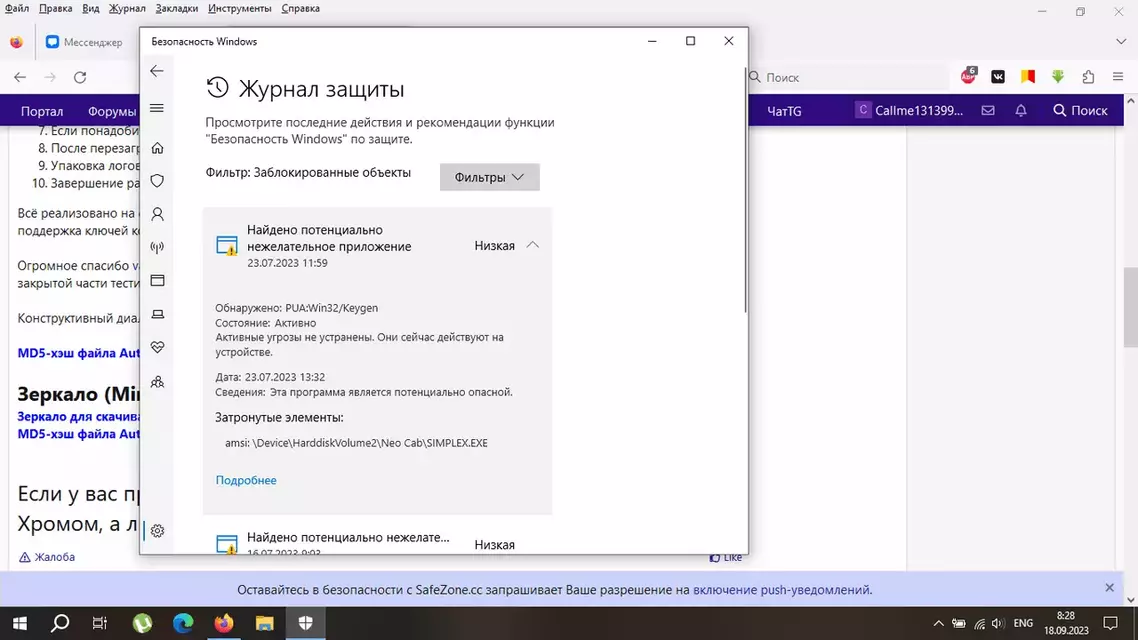Open the volume control in system tray
Viewport: 1138px width, 640px height.
click(998, 623)
